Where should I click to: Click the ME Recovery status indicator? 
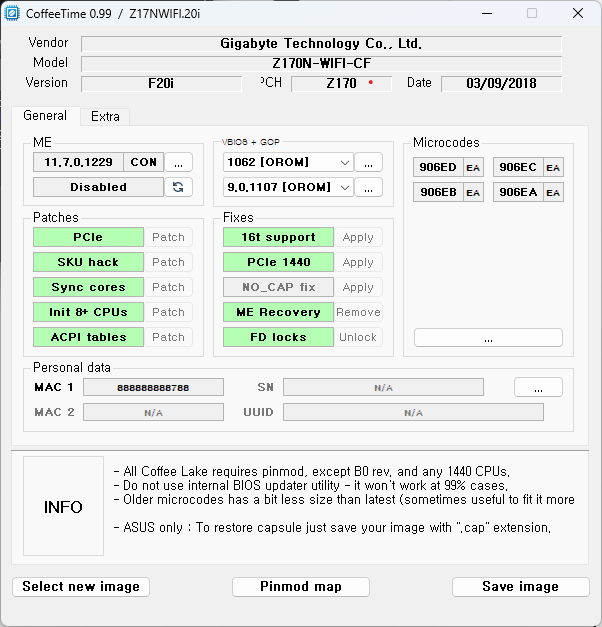[x=278, y=312]
